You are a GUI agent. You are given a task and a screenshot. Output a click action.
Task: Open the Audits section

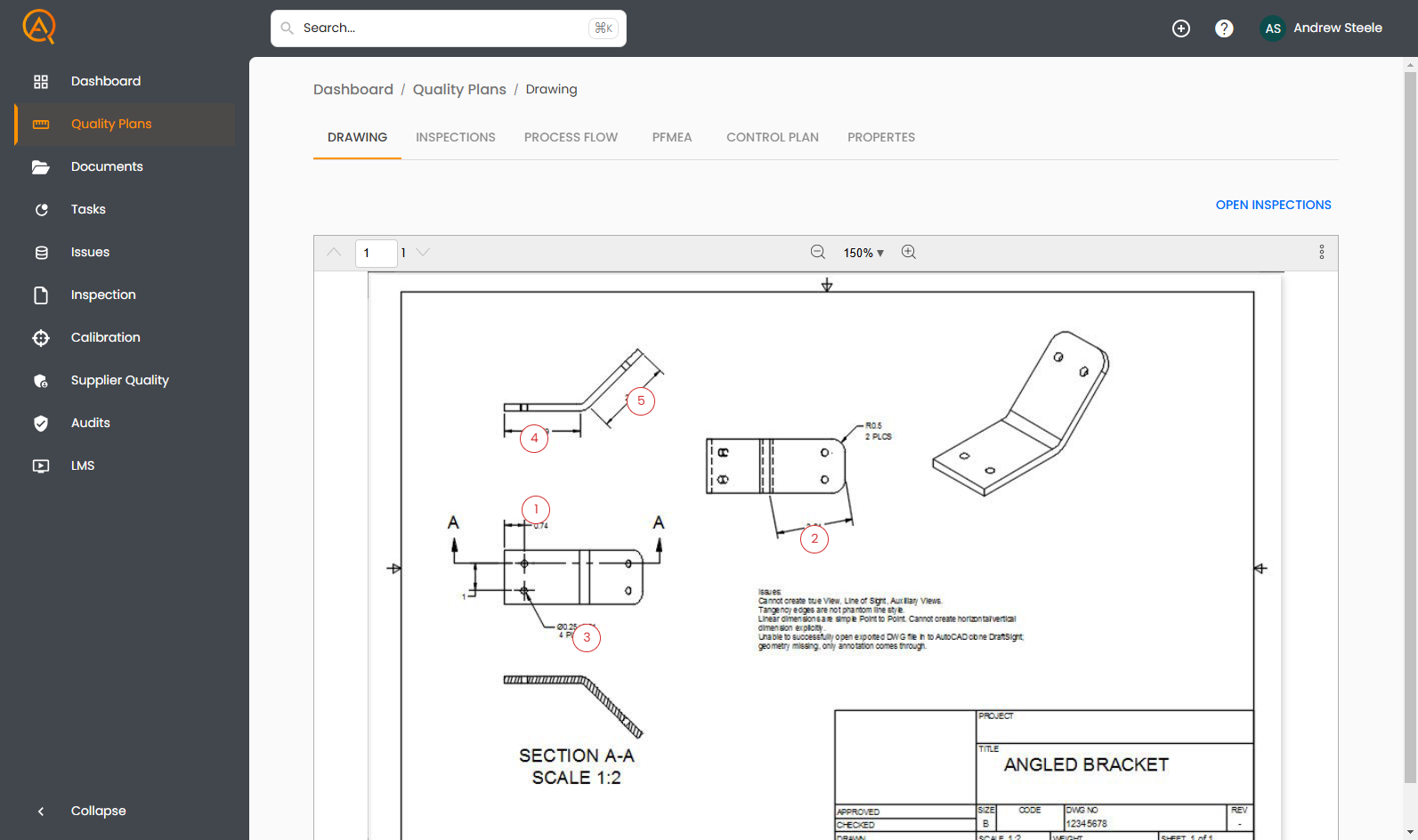[x=125, y=423]
